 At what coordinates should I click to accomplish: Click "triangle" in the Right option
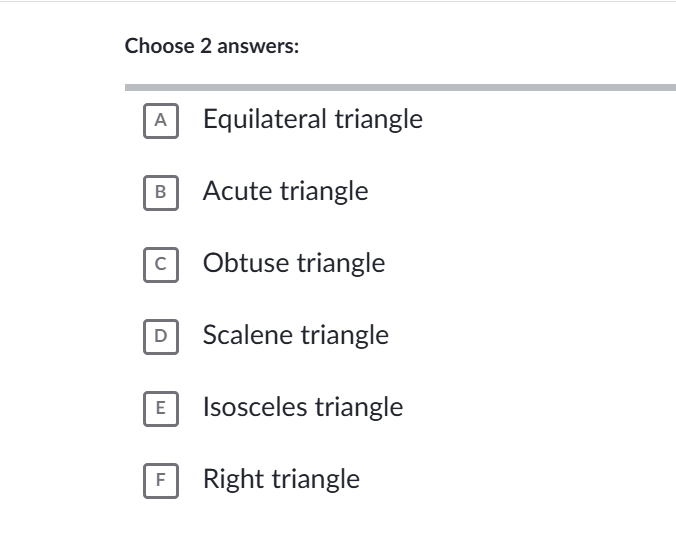[315, 479]
